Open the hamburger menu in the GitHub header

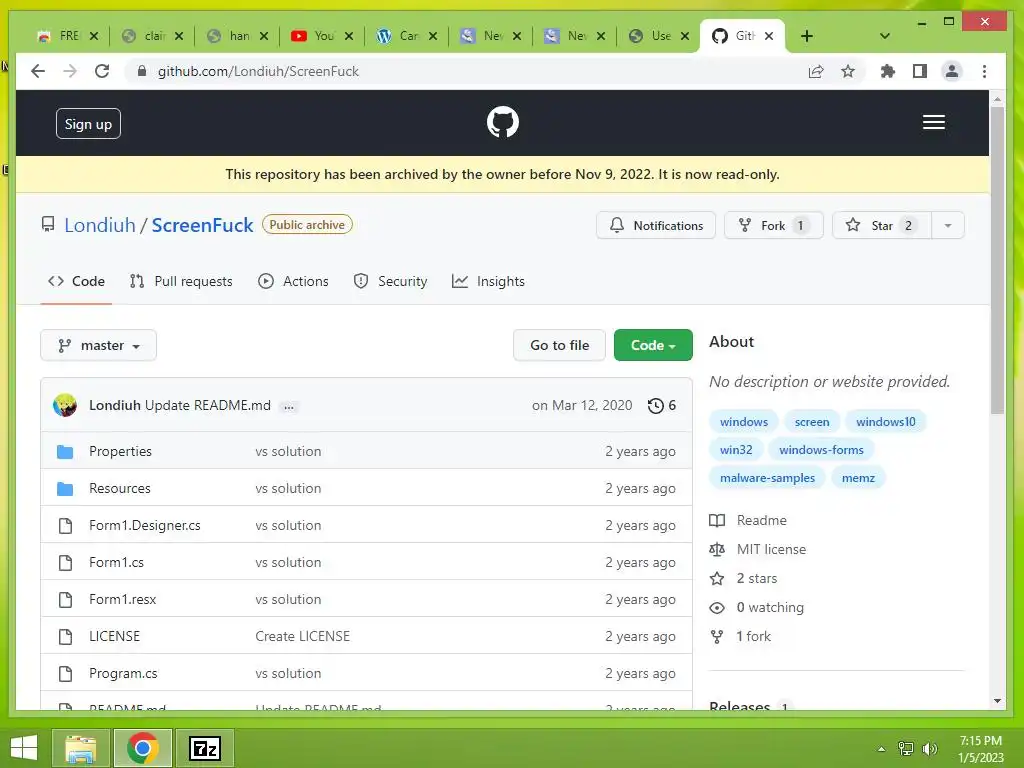coord(933,122)
